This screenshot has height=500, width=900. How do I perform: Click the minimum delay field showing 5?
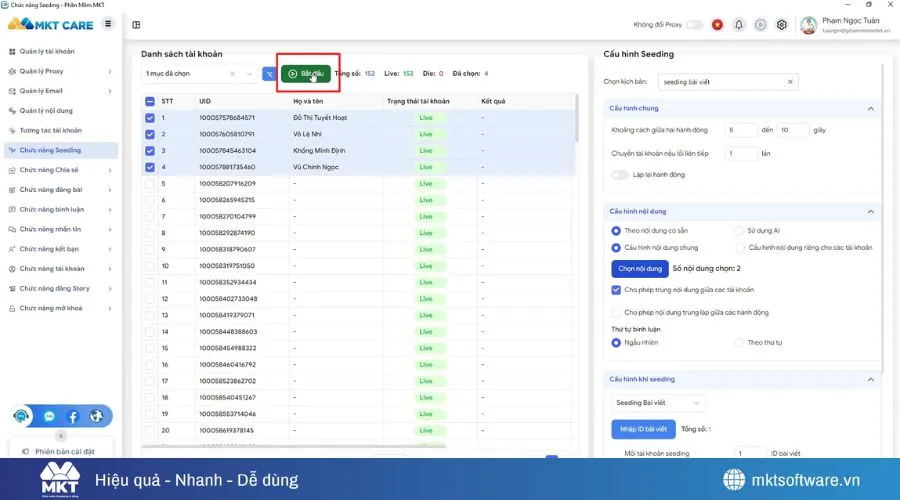click(x=740, y=130)
